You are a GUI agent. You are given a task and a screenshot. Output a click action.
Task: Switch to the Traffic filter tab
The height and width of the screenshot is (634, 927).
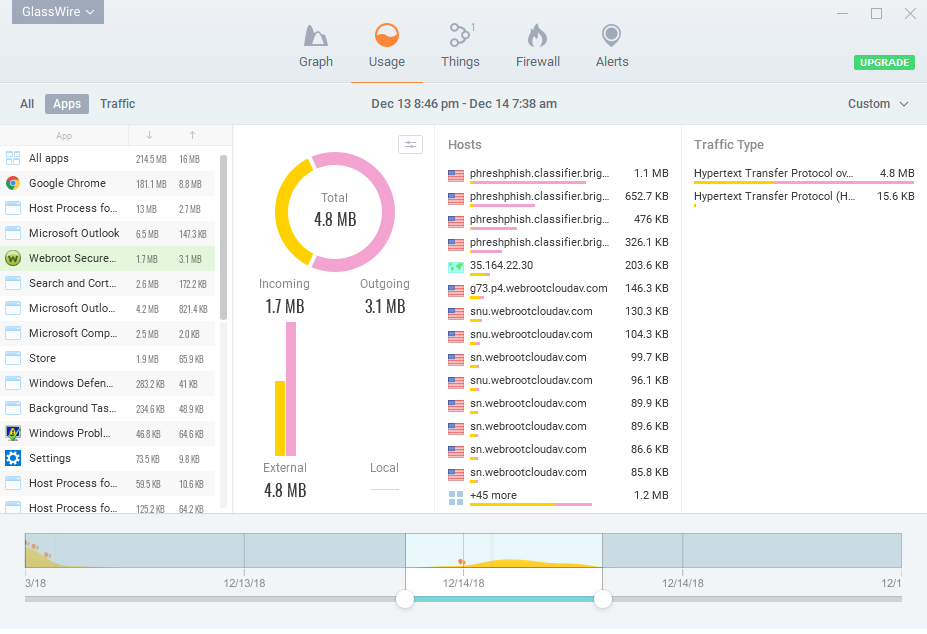click(x=118, y=104)
